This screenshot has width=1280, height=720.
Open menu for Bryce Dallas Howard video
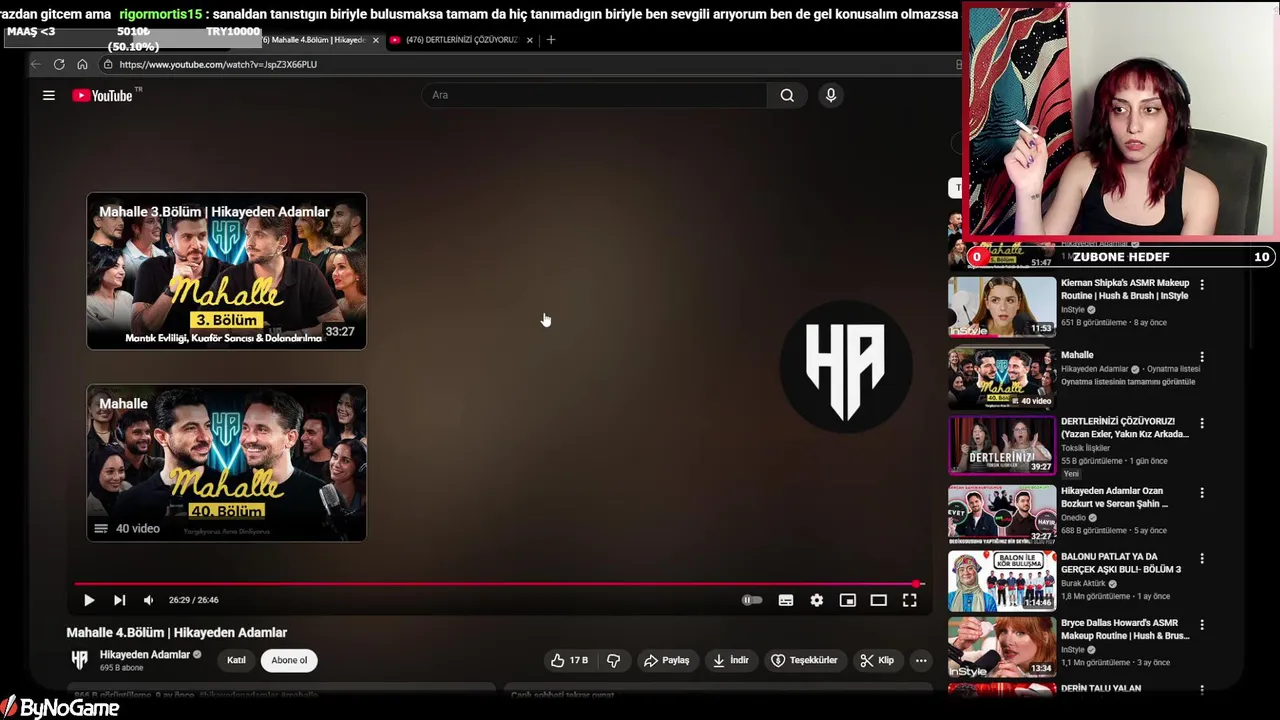[1202, 625]
